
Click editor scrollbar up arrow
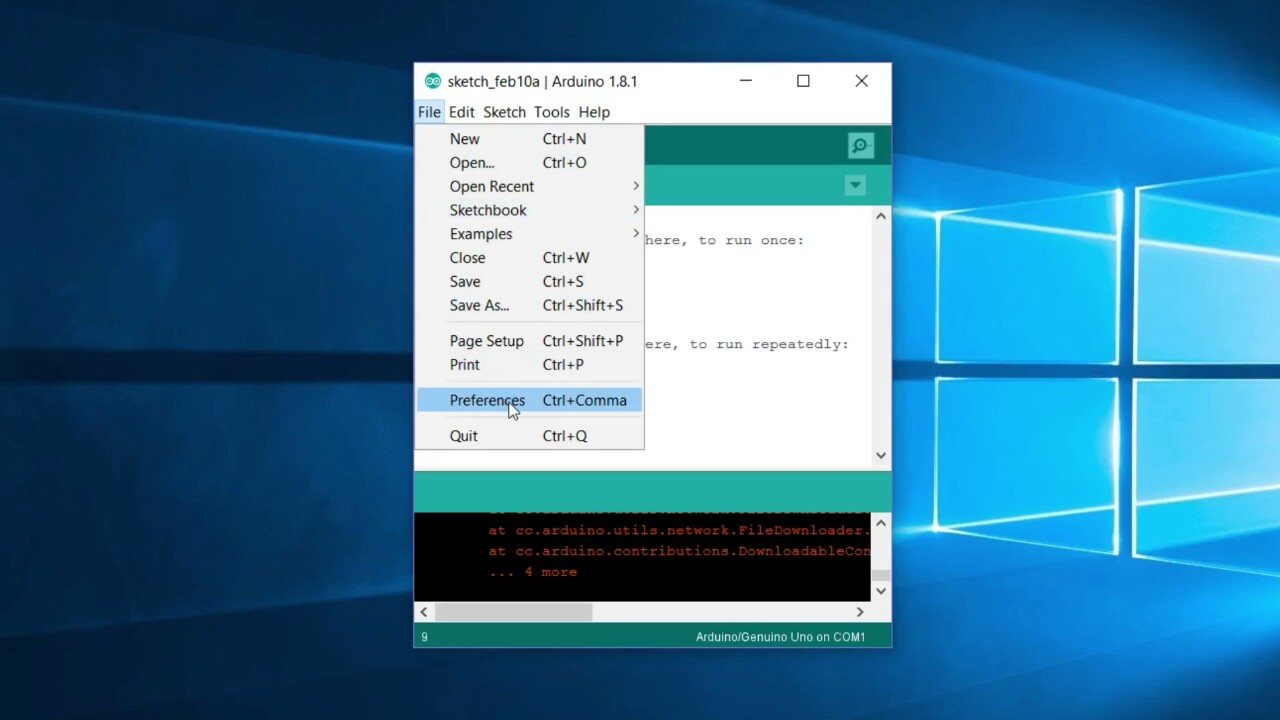pyautogui.click(x=881, y=216)
